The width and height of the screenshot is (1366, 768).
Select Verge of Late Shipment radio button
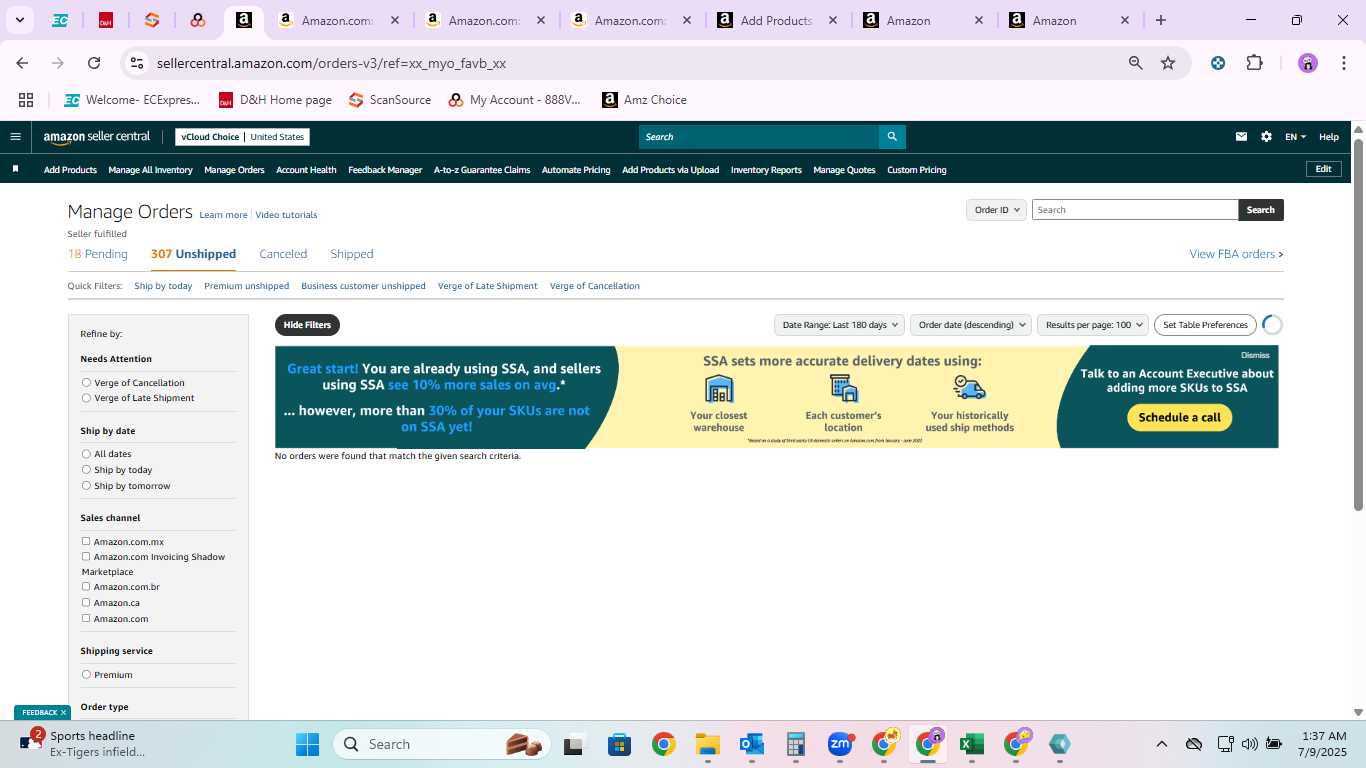86,398
